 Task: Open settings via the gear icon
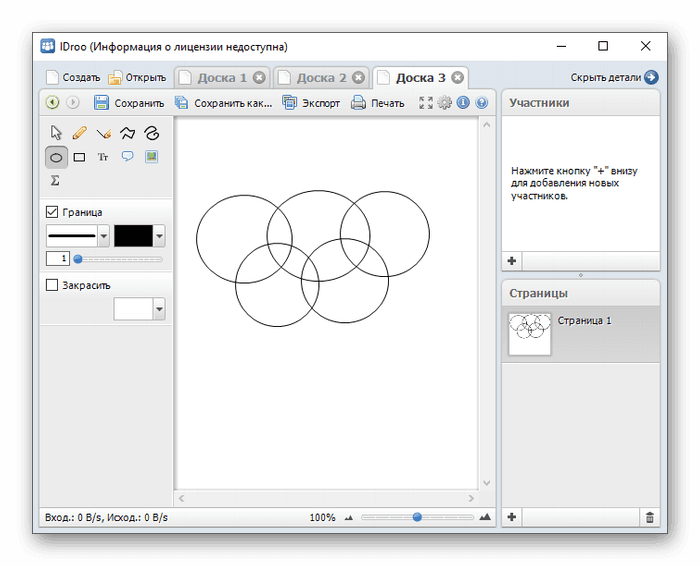445,103
